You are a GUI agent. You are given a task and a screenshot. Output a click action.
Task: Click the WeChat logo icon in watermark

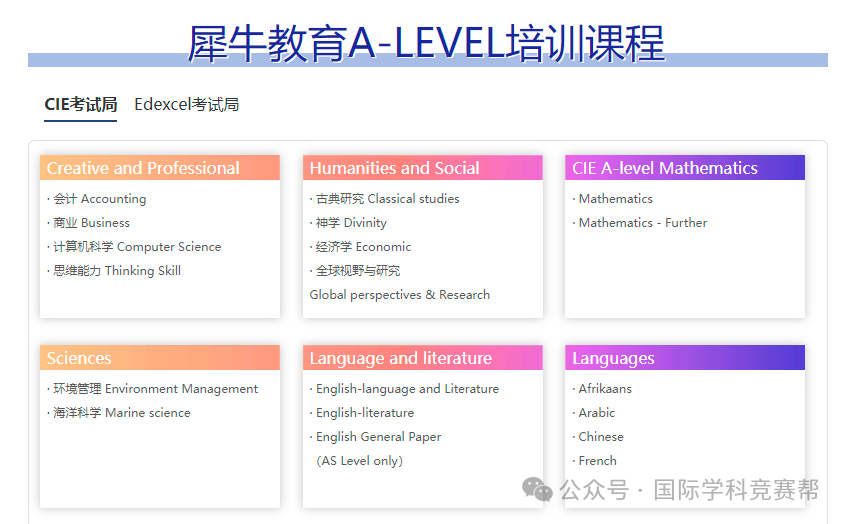(538, 490)
